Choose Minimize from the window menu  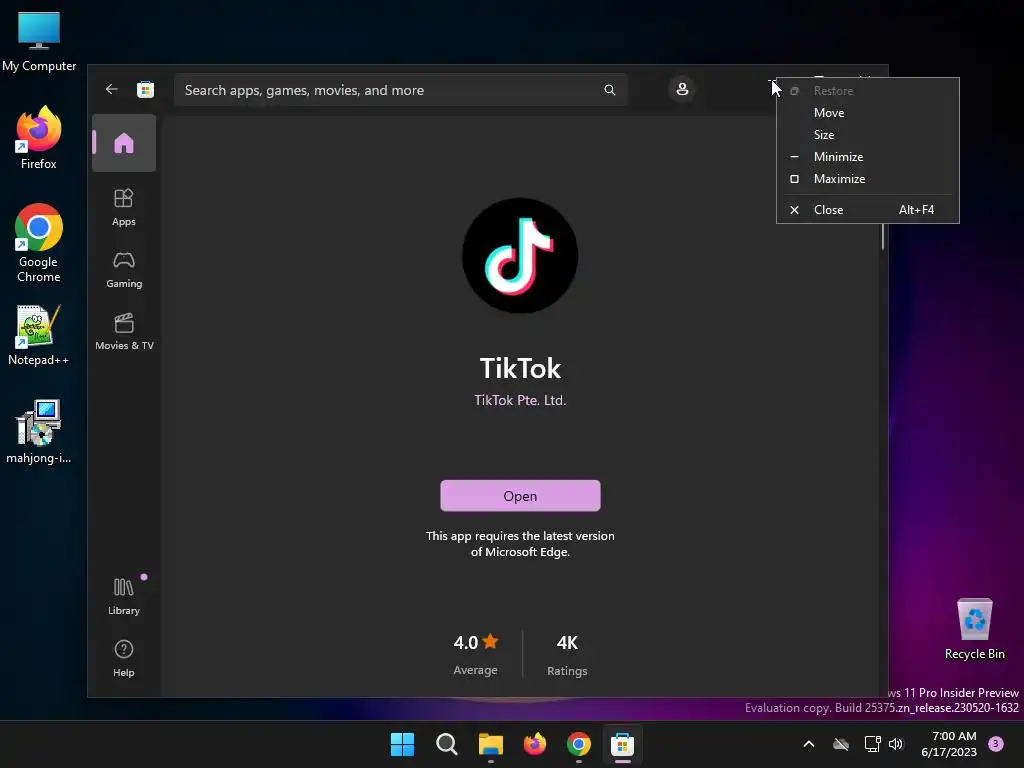(x=867, y=157)
